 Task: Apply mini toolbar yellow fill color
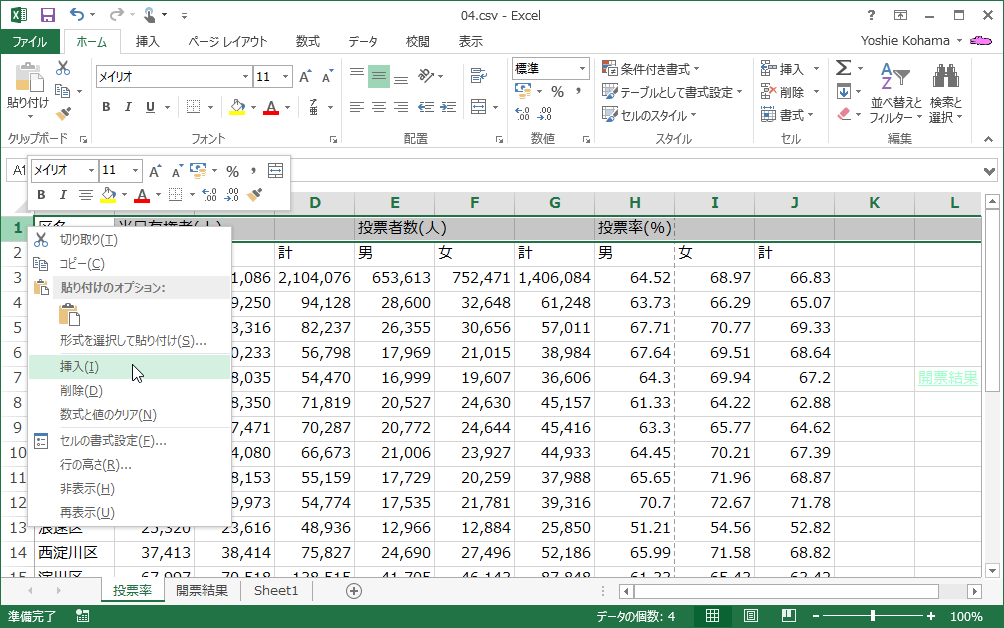109,195
